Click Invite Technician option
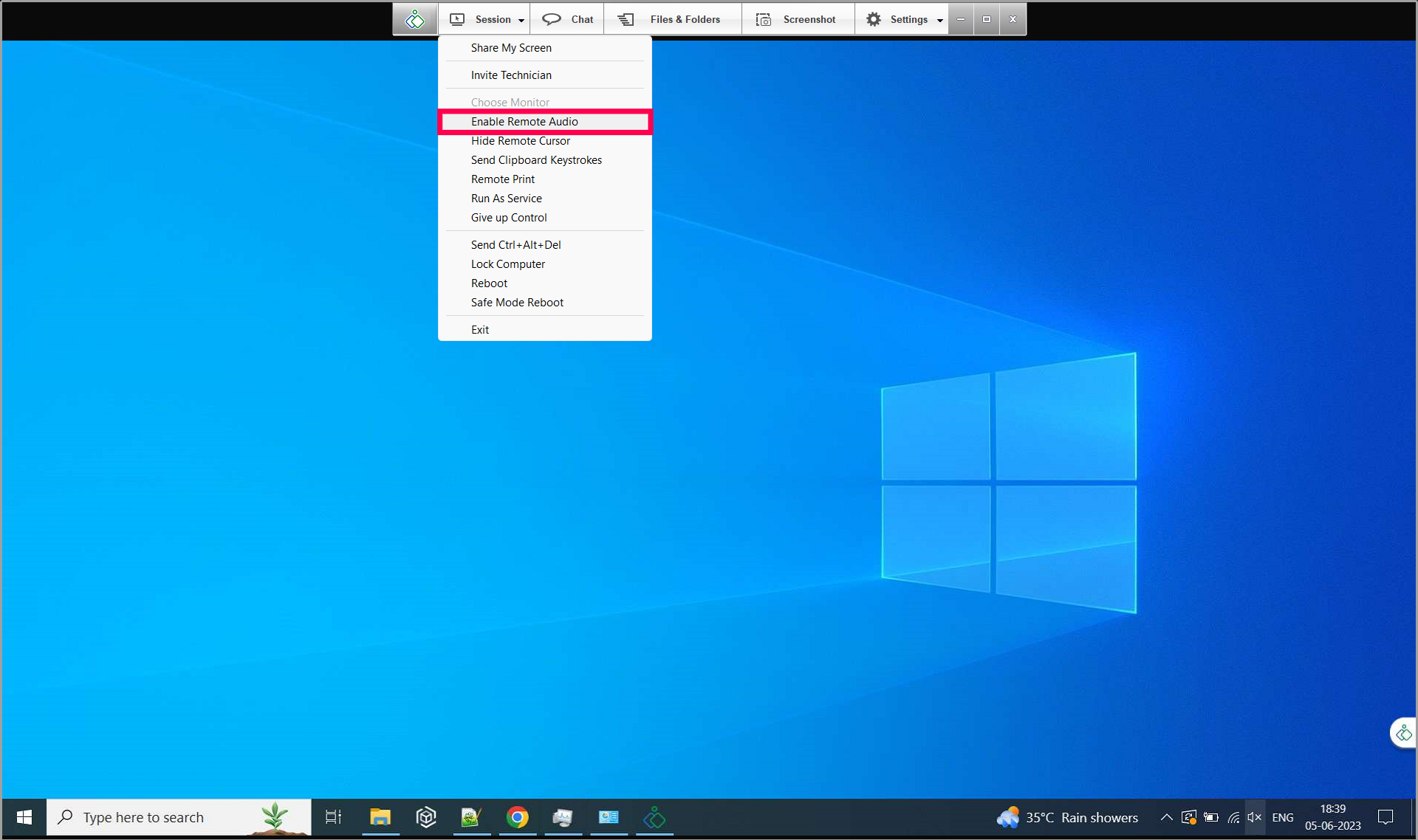Viewport: 1418px width, 840px height. click(x=511, y=75)
